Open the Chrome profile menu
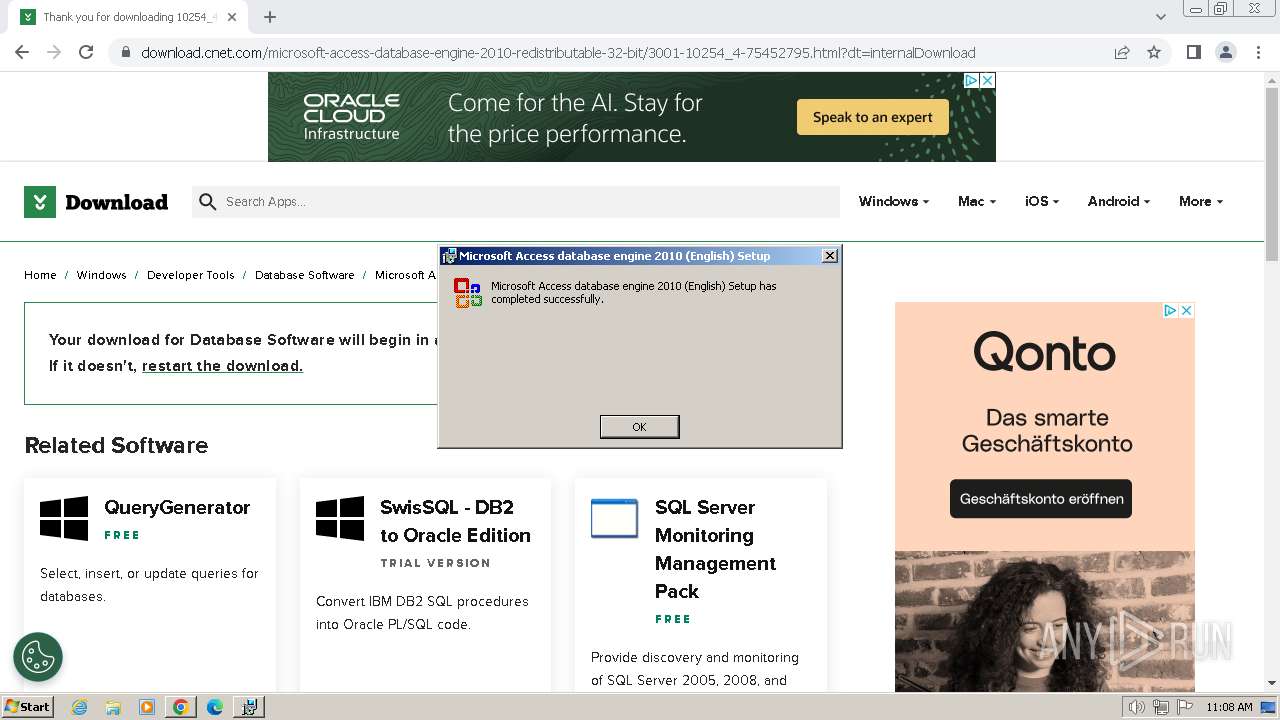This screenshot has height=720, width=1280. pyautogui.click(x=1225, y=52)
